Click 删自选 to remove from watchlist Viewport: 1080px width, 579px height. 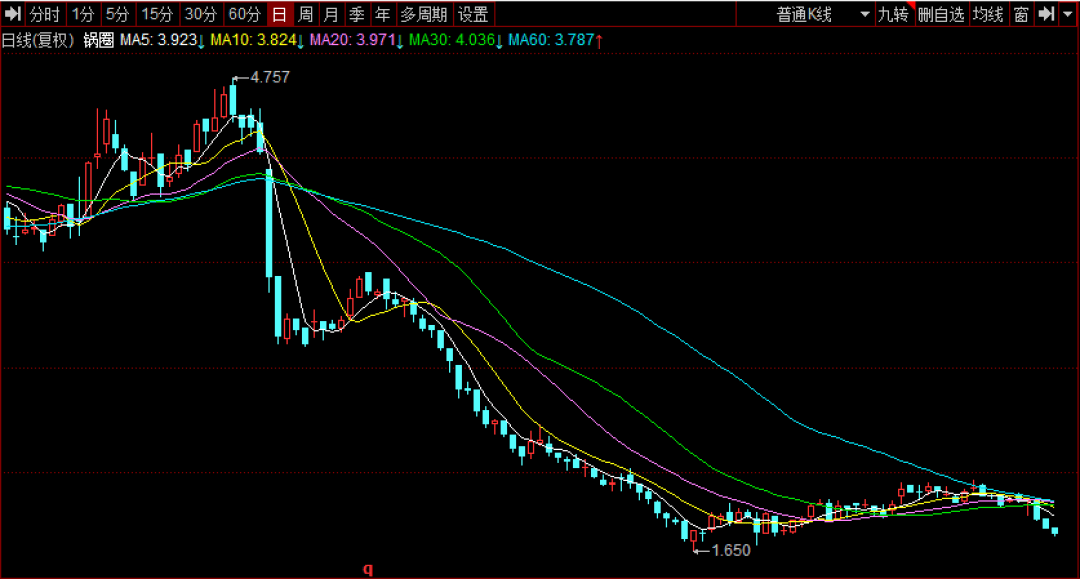[942, 14]
